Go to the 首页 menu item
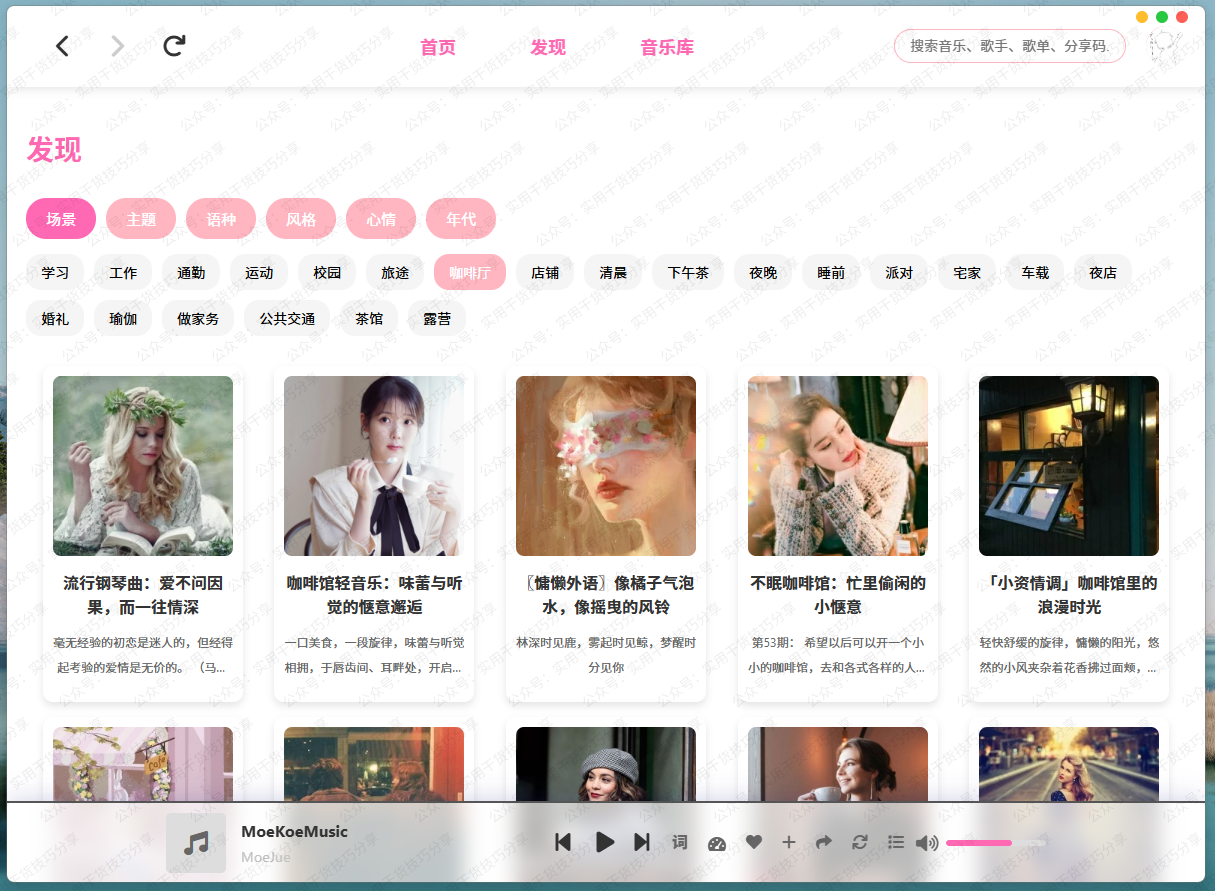This screenshot has width=1215, height=891. click(x=436, y=46)
